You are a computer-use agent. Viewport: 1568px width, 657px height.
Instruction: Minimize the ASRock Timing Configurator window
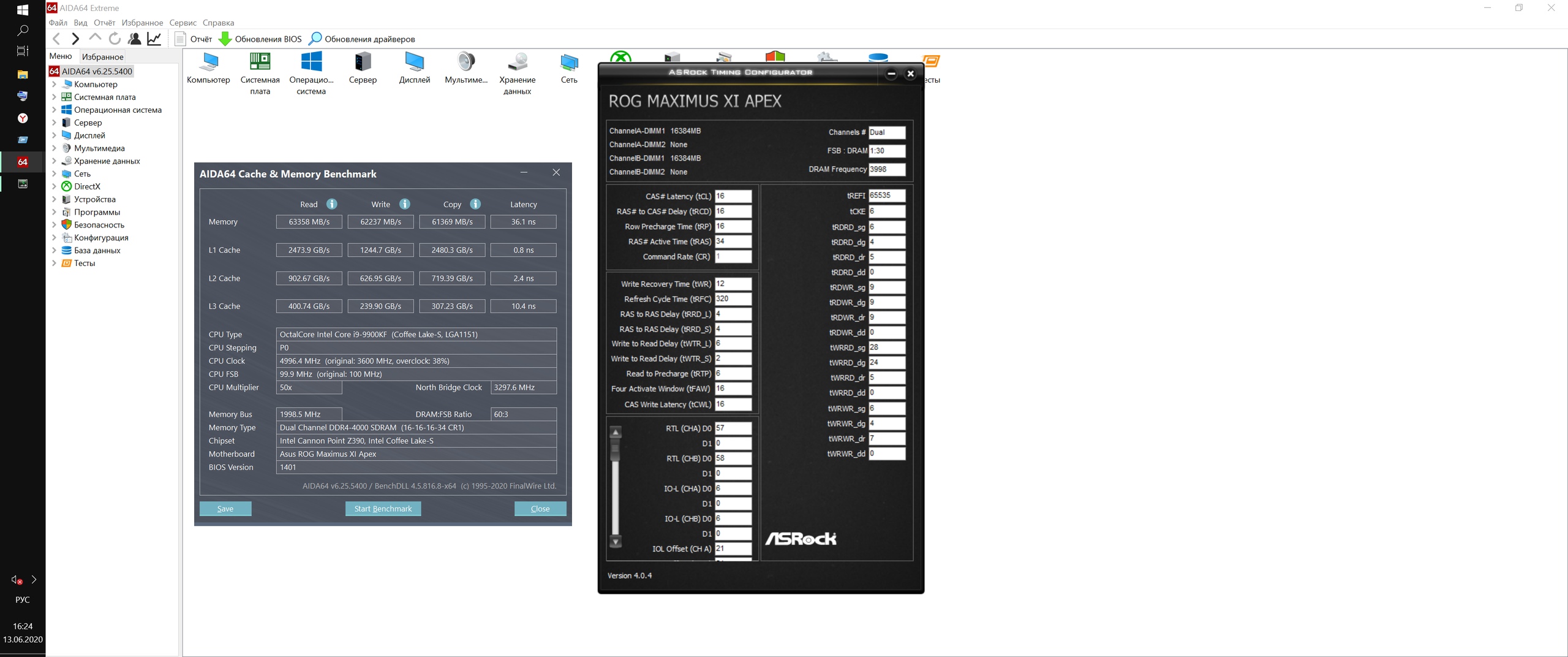coord(892,74)
